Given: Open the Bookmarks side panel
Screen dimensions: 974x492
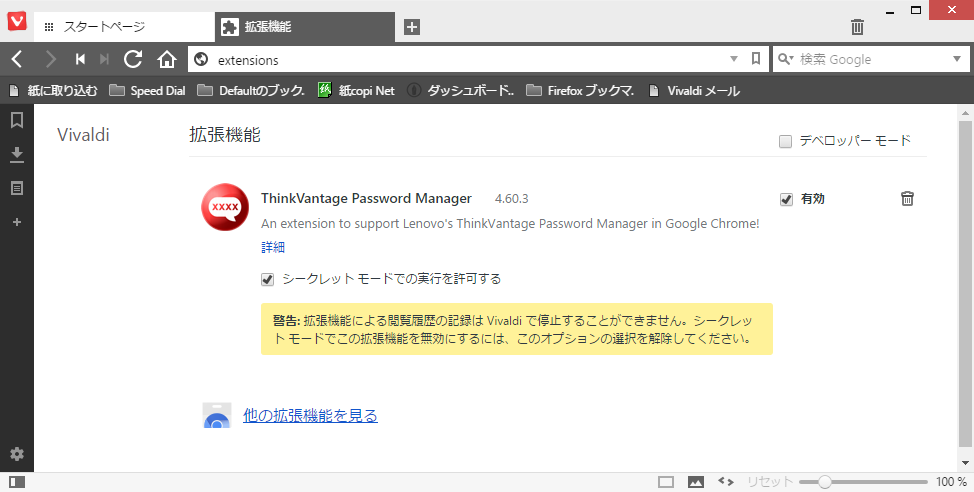Looking at the screenshot, I should pyautogui.click(x=17, y=120).
